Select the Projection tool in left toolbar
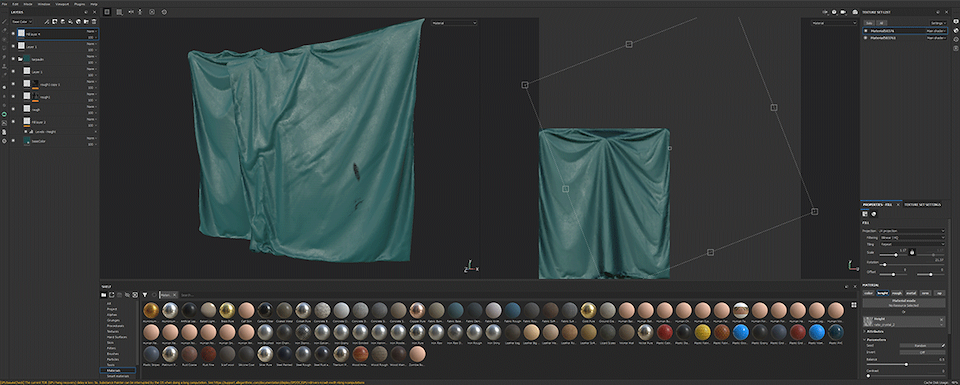The height and width of the screenshot is (385, 960). click(4, 39)
